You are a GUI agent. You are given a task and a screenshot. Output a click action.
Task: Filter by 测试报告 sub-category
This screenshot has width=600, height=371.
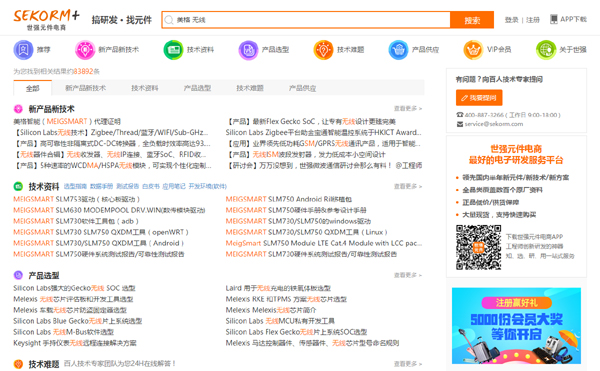(x=127, y=186)
